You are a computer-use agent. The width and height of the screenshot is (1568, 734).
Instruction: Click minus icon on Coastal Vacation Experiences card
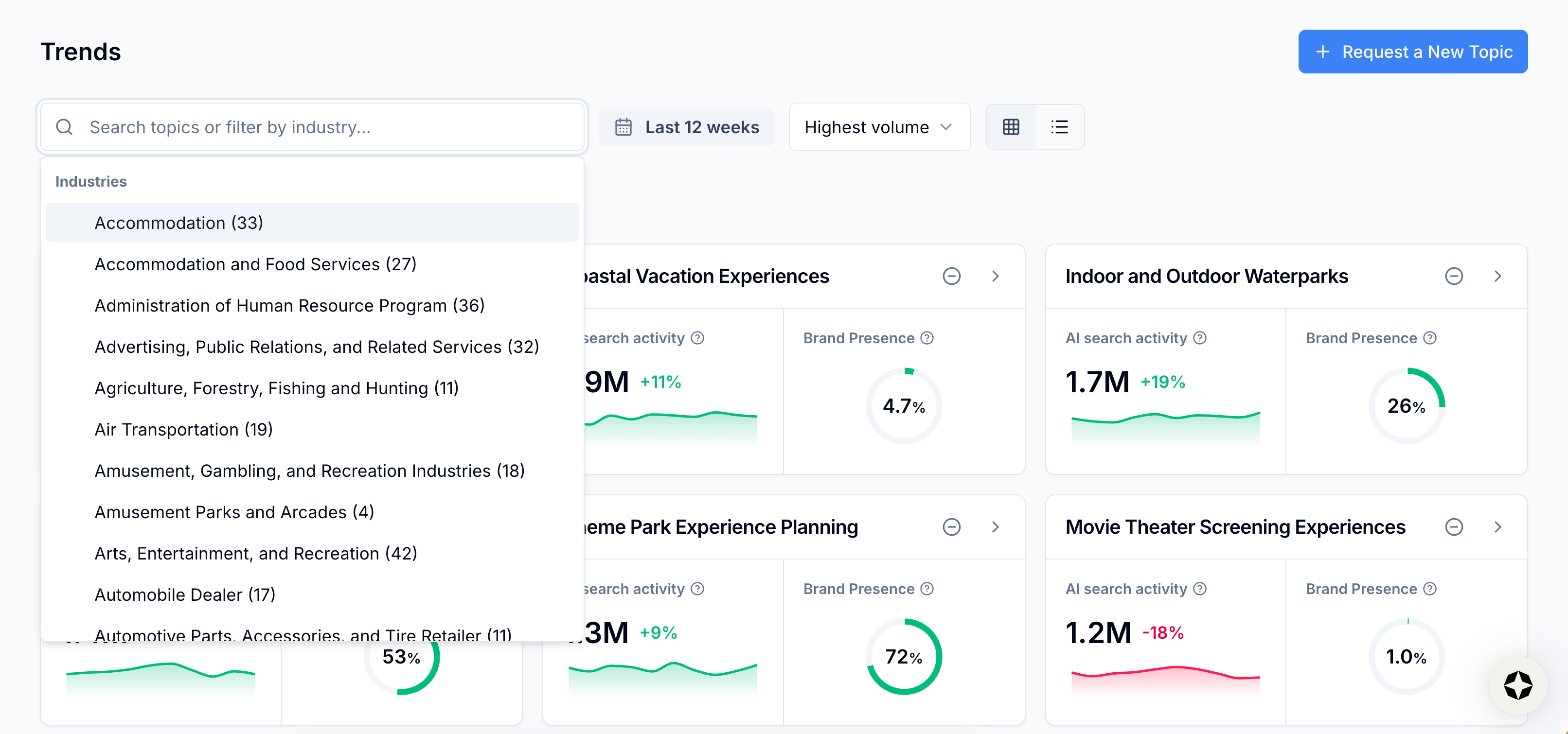click(x=951, y=276)
